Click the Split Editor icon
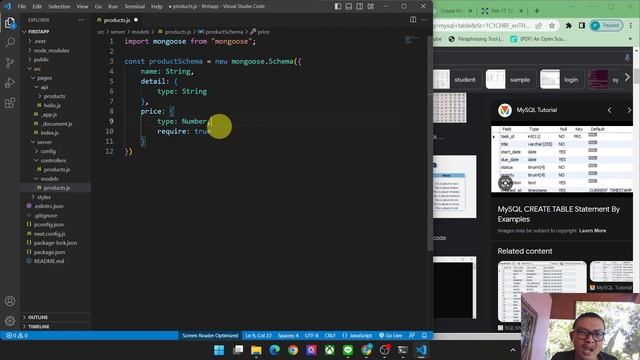The image size is (640, 360). [413, 20]
